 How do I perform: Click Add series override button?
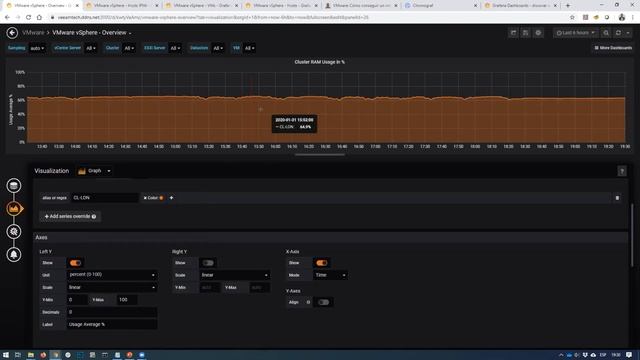click(70, 217)
